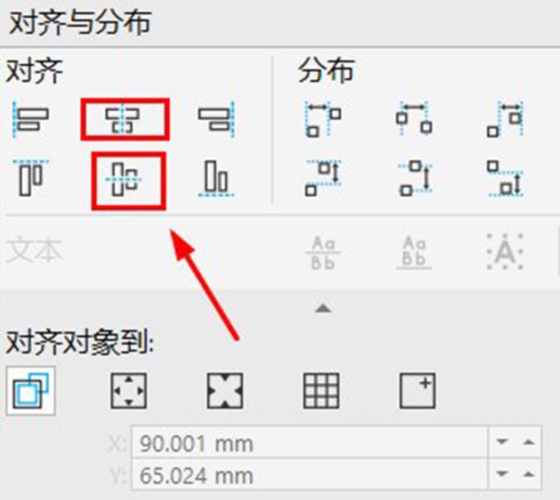Increase the X value 90.001 mm
The height and width of the screenshot is (500, 560).
529,442
